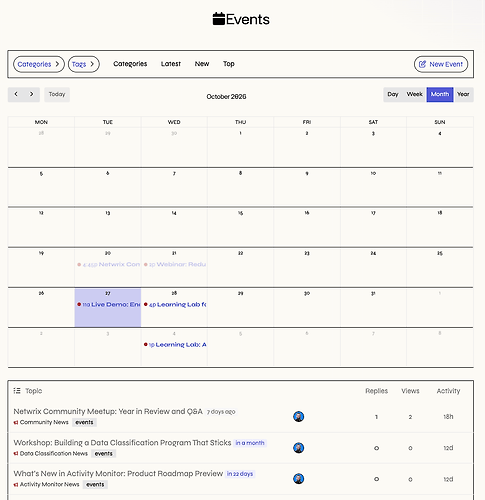Select October 1 day cell
Viewport: 485px width, 500px height.
click(x=240, y=147)
